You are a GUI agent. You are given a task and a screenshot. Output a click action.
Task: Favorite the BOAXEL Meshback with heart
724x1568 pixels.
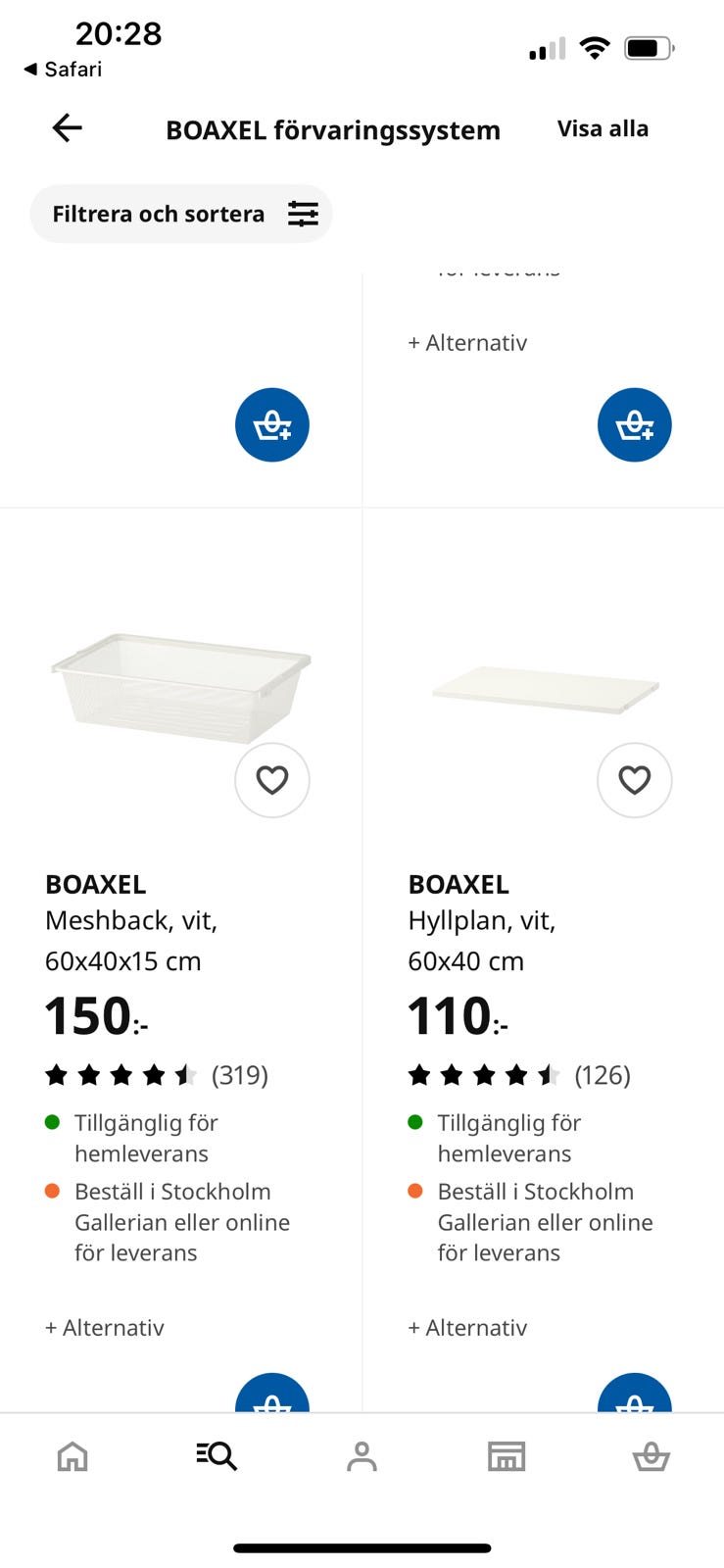[272, 780]
